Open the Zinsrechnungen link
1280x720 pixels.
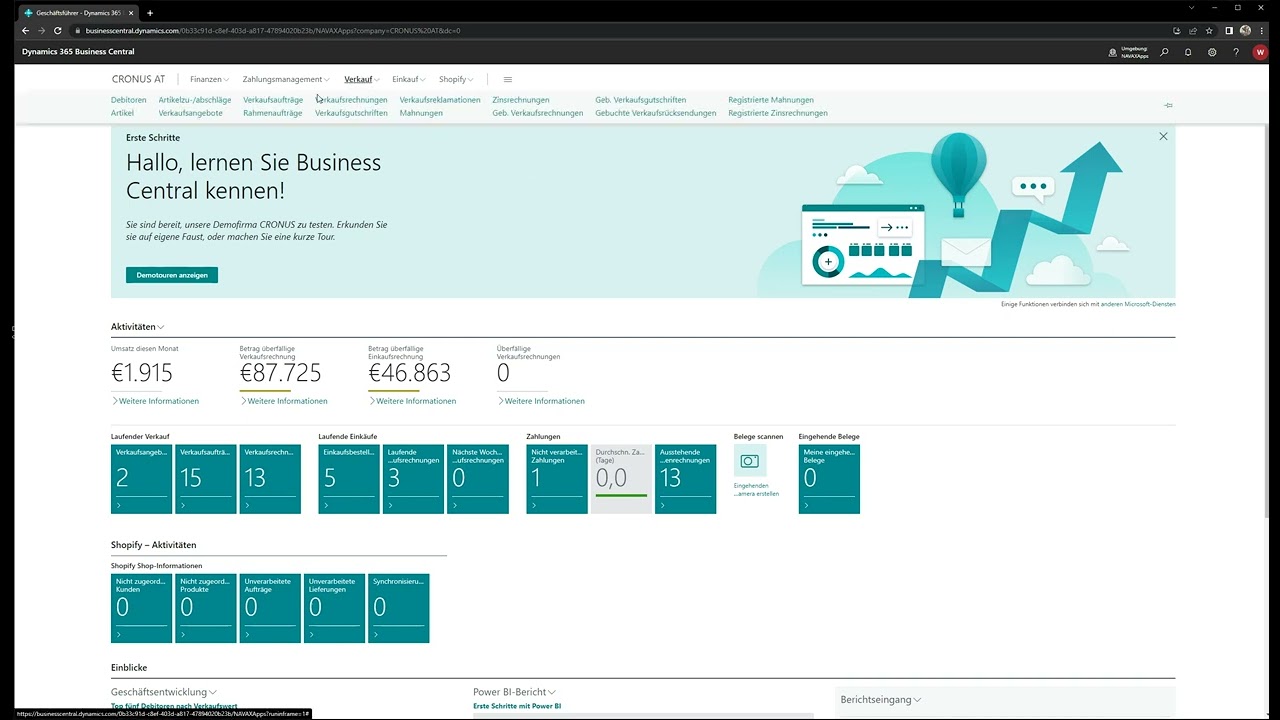coord(521,100)
